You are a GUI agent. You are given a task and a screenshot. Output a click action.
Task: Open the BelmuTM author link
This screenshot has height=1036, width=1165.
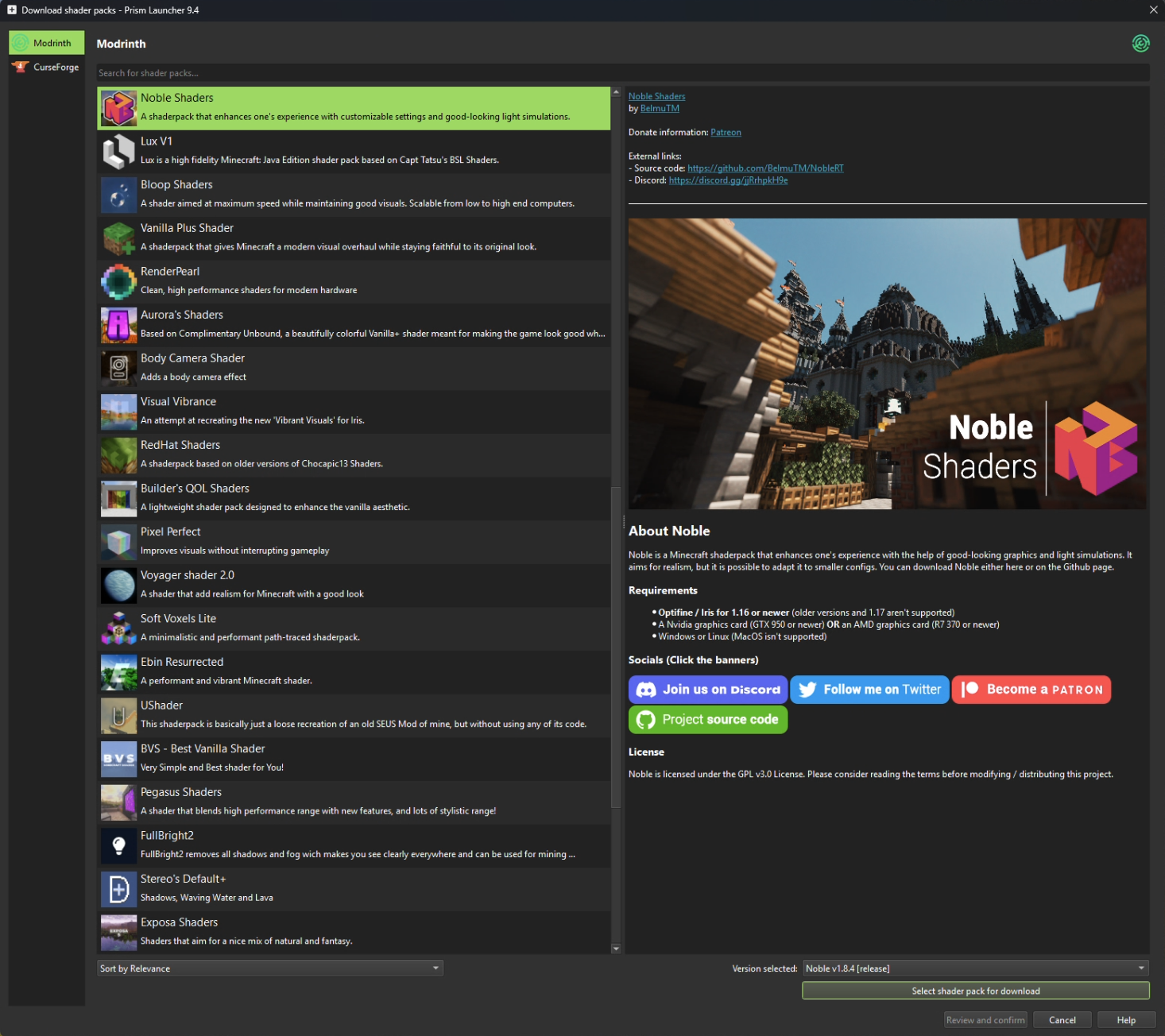(x=659, y=108)
